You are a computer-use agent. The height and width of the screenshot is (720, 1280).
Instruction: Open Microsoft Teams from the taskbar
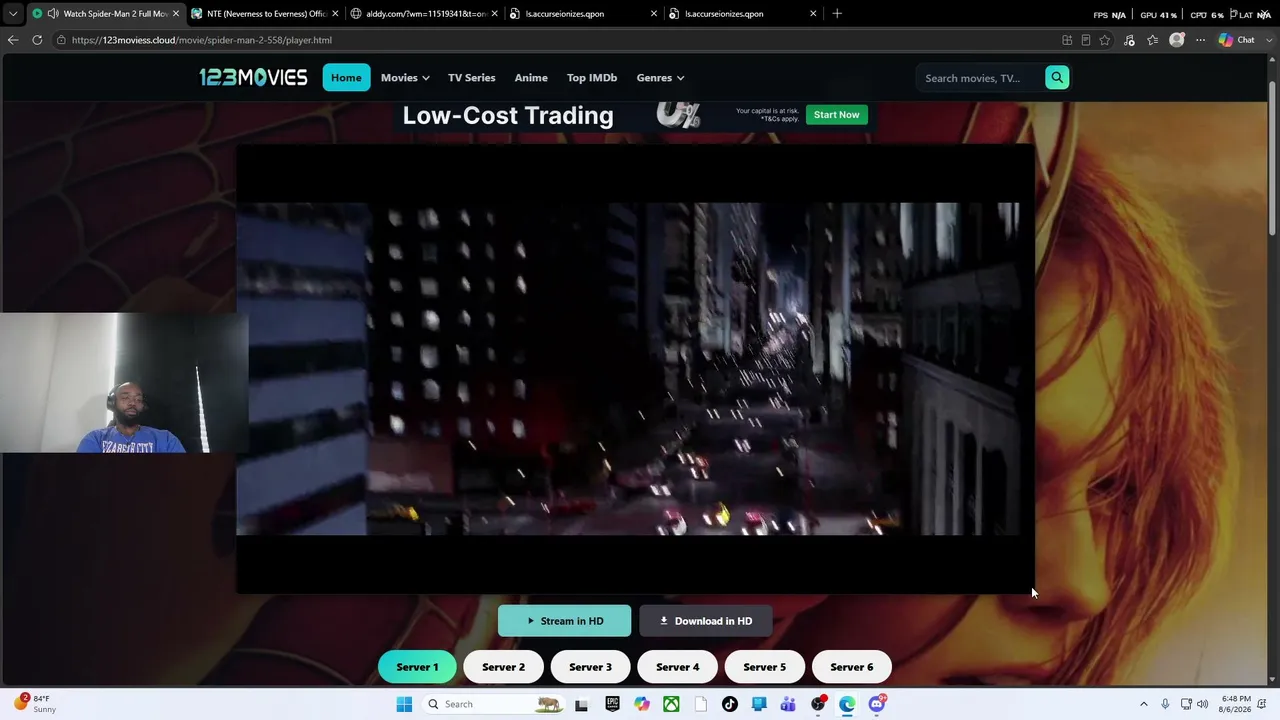tap(788, 704)
